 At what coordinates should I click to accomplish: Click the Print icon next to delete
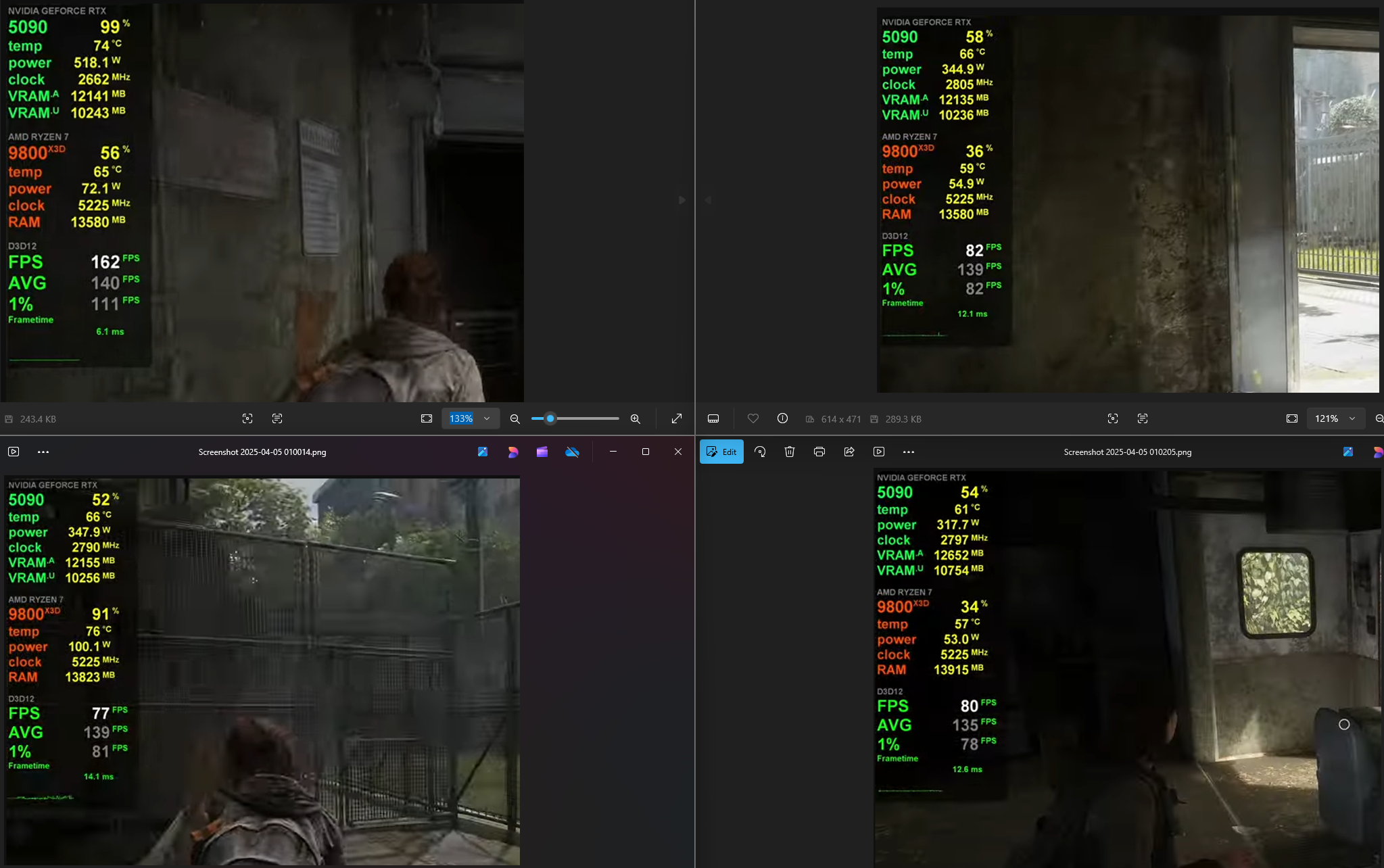(819, 452)
